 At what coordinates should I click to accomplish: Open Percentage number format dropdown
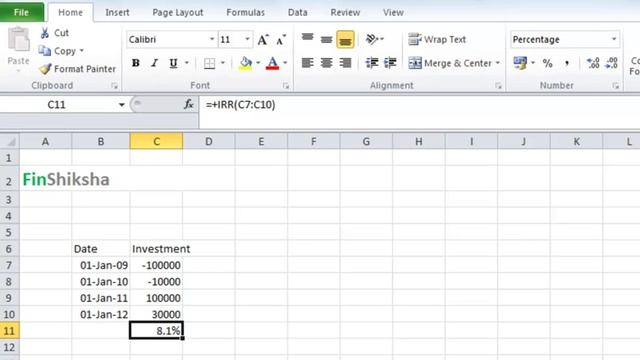[x=614, y=39]
